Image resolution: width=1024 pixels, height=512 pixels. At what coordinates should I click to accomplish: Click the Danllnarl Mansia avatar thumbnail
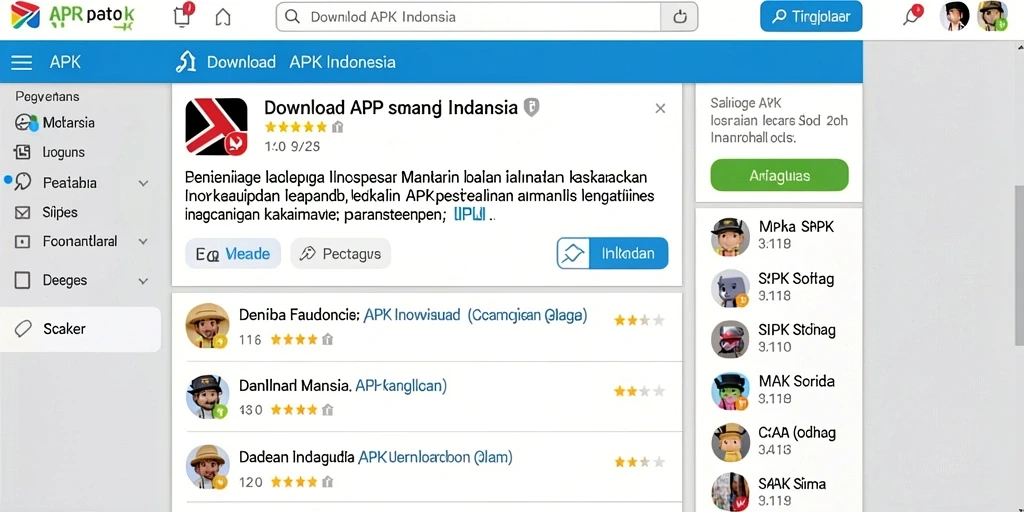pos(207,396)
